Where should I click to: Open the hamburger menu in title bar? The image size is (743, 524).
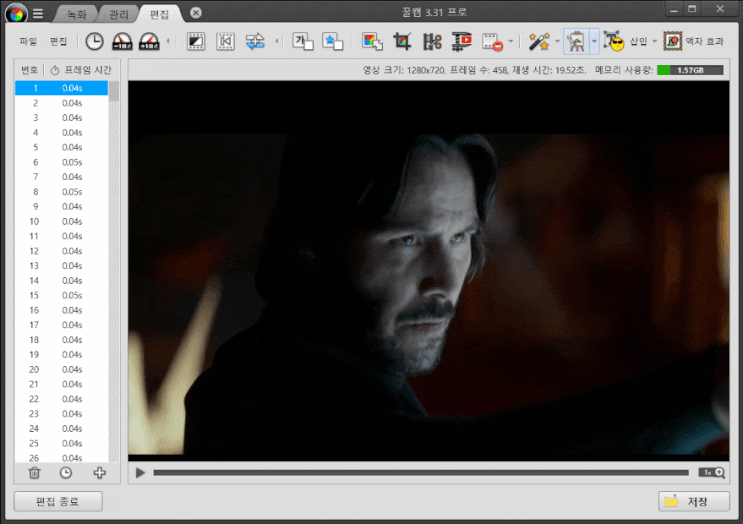[38, 13]
